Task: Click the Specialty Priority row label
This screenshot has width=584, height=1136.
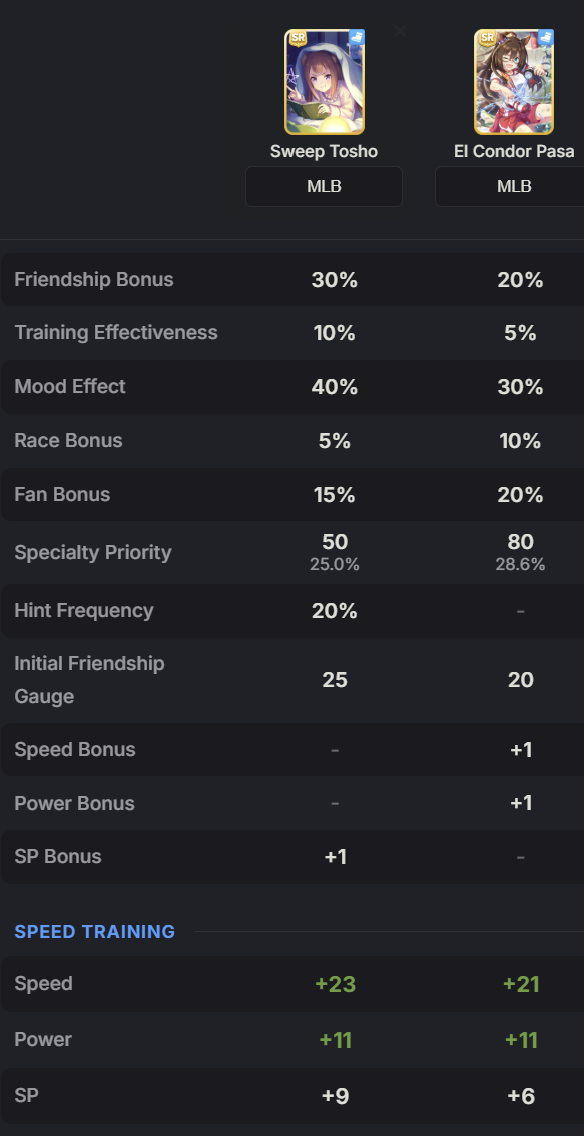Action: click(x=93, y=552)
